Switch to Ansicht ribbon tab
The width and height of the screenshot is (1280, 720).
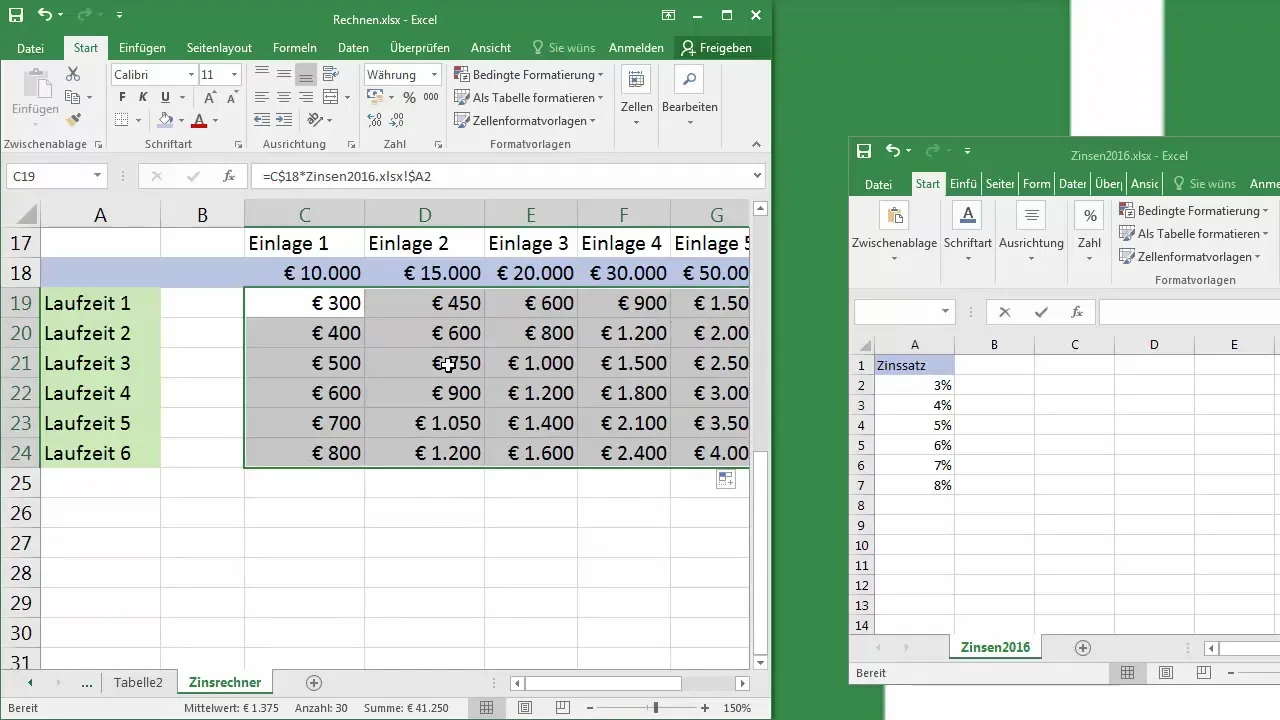(x=491, y=47)
